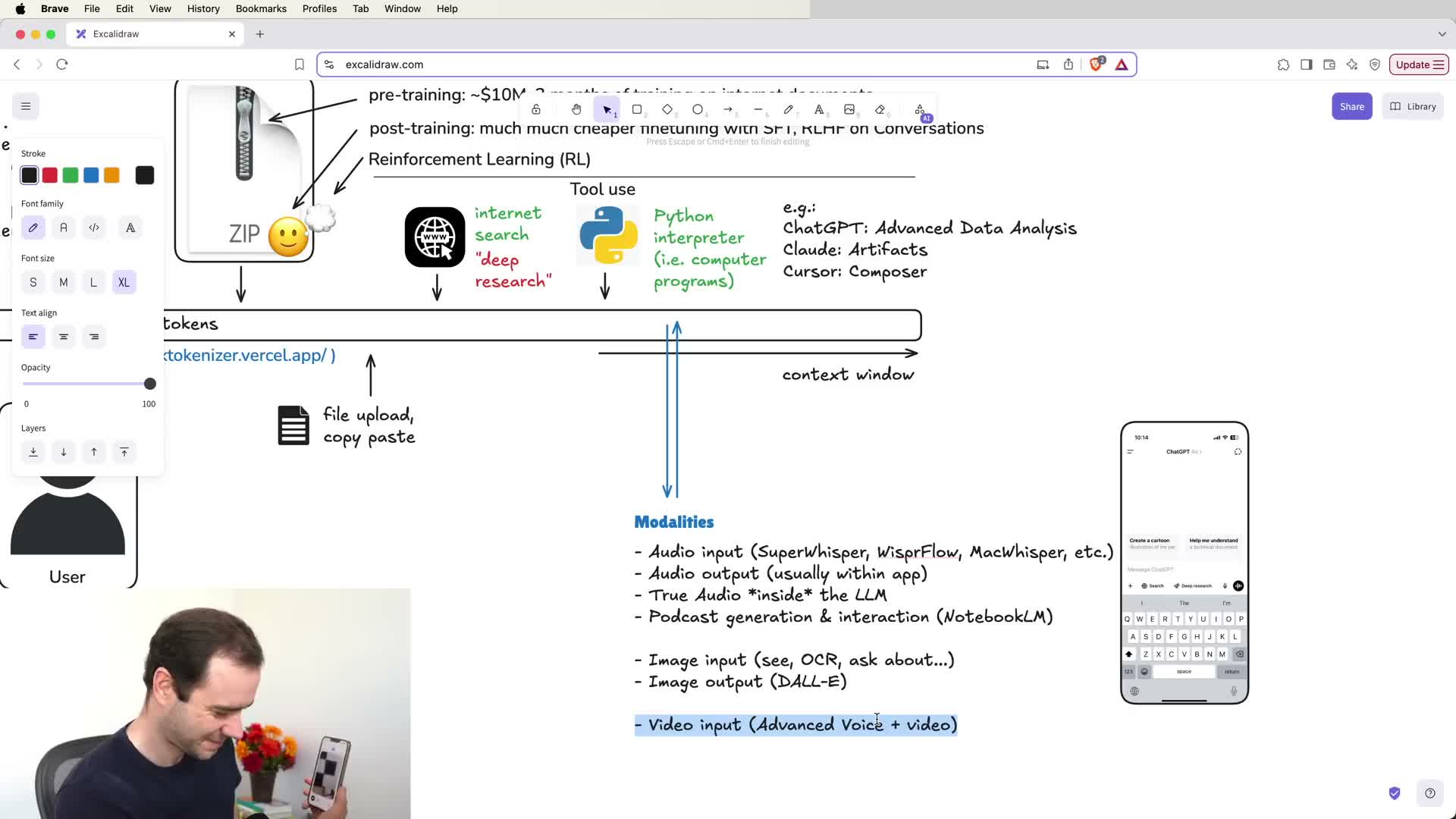
Task: Choose the Code font family
Action: pos(94,227)
